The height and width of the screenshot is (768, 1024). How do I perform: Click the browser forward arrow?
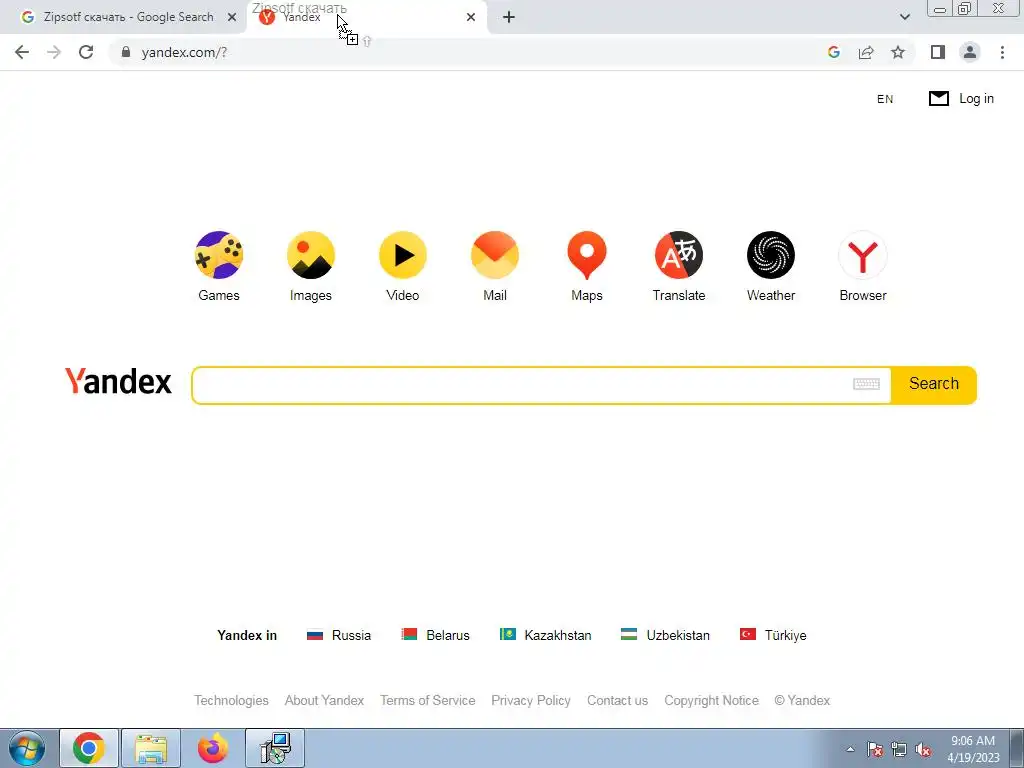tap(54, 52)
